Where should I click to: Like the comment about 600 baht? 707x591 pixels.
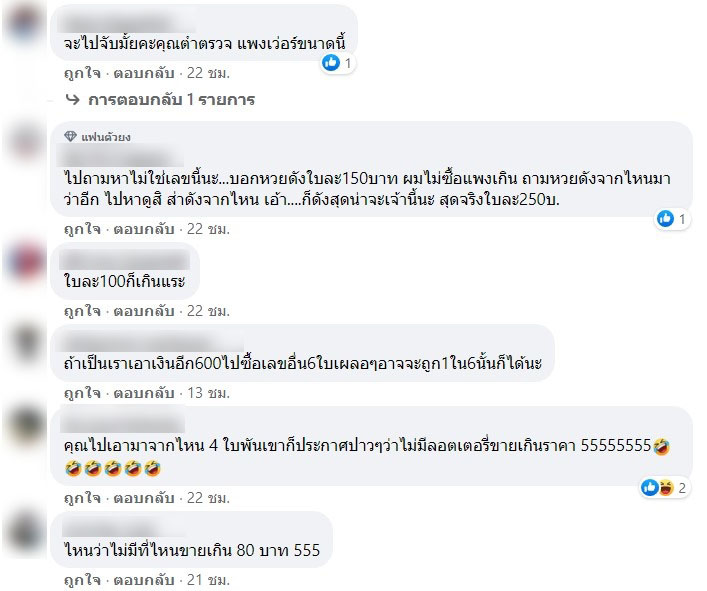[x=82, y=393]
